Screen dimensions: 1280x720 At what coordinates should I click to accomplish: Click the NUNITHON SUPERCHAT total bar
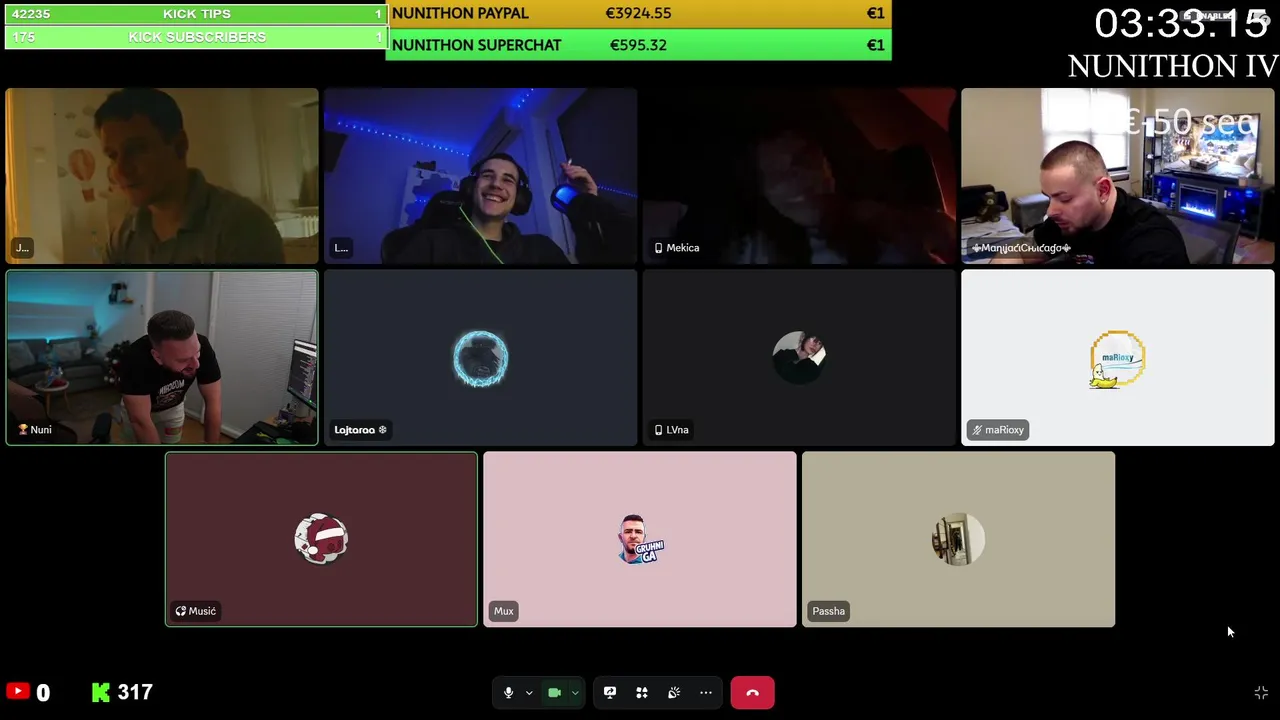tap(638, 45)
